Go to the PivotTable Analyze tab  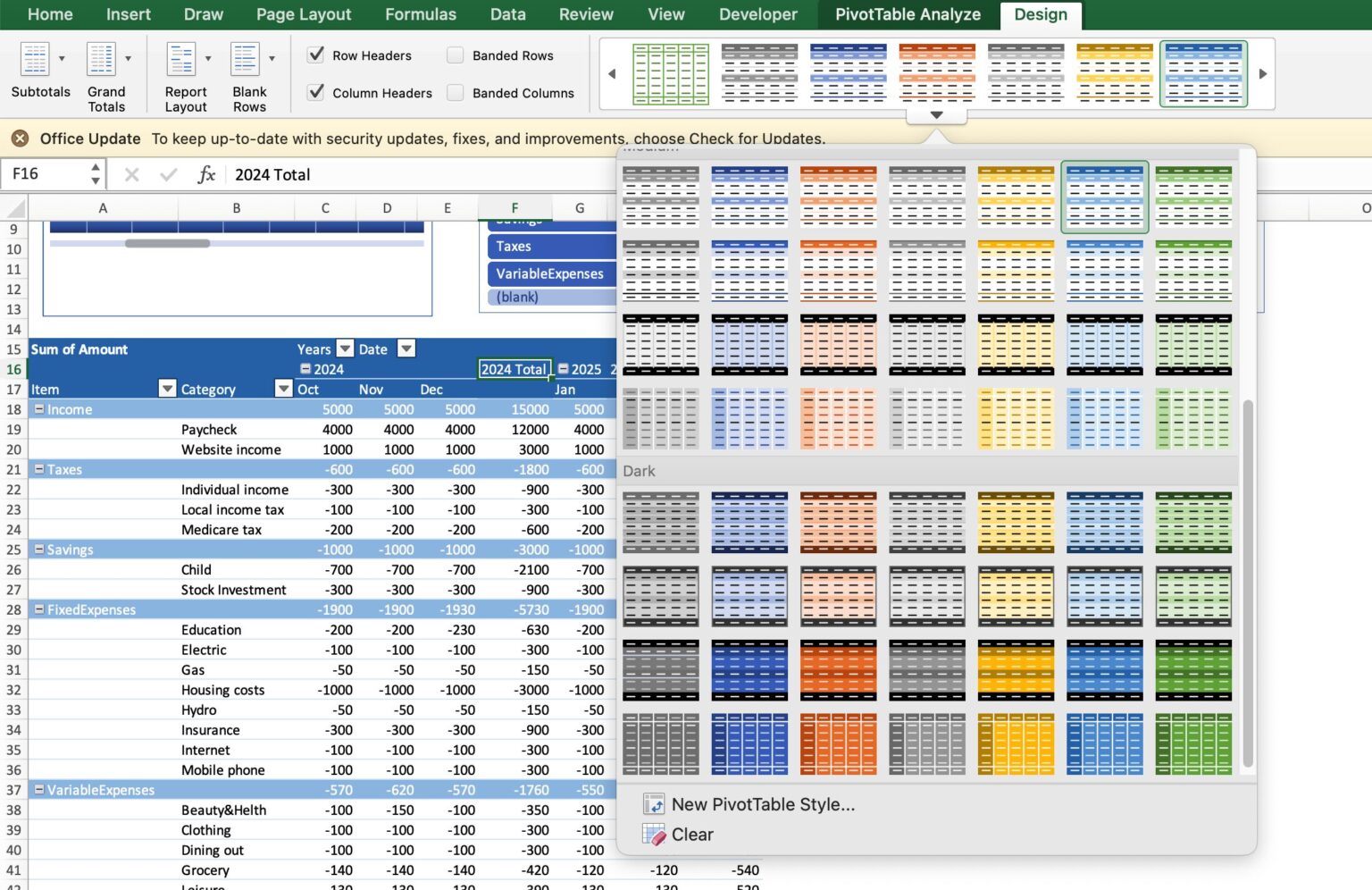coord(908,14)
